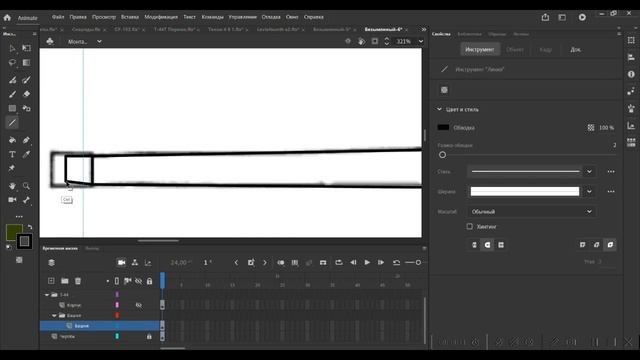Lock all layers via padlock header
This screenshot has height=360, width=640.
tap(149, 281)
